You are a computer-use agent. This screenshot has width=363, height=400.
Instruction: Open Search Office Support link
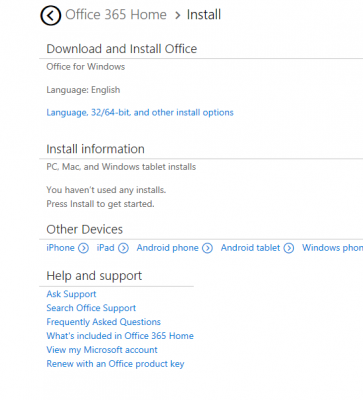point(91,308)
